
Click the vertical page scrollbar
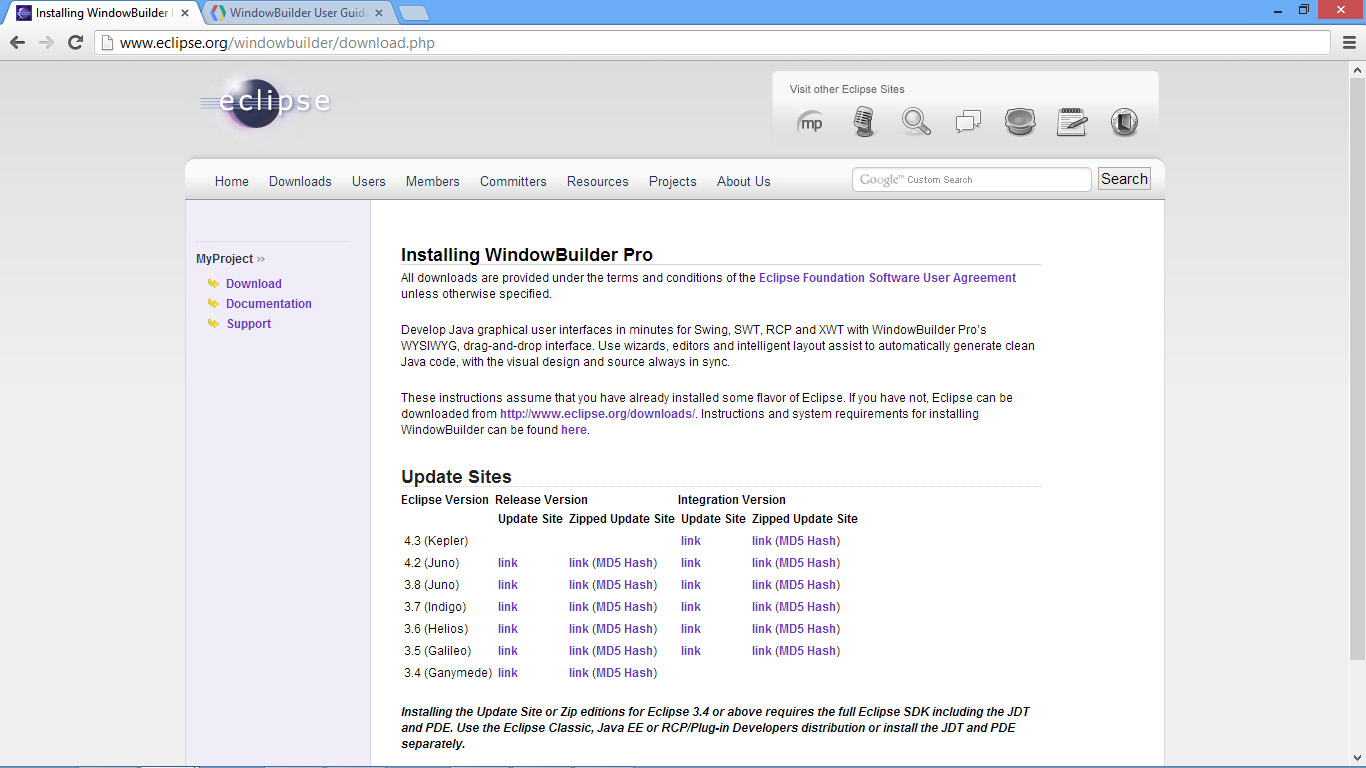[1357, 367]
